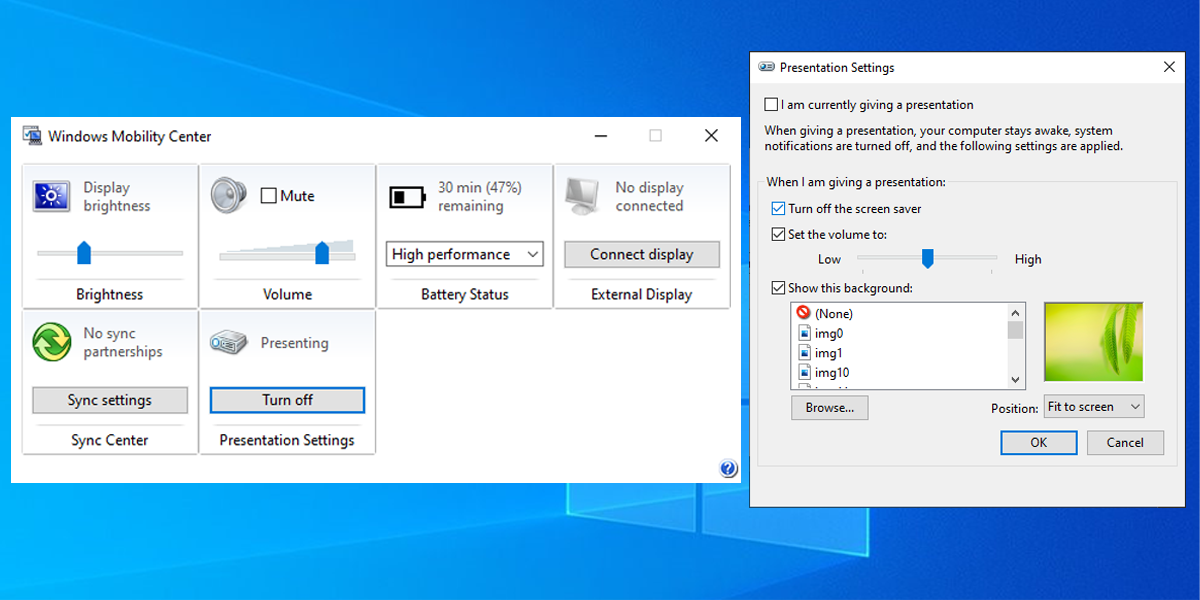The height and width of the screenshot is (600, 1200).
Task: Click the Windows Mobility Center title bar icon
Action: pos(32,136)
